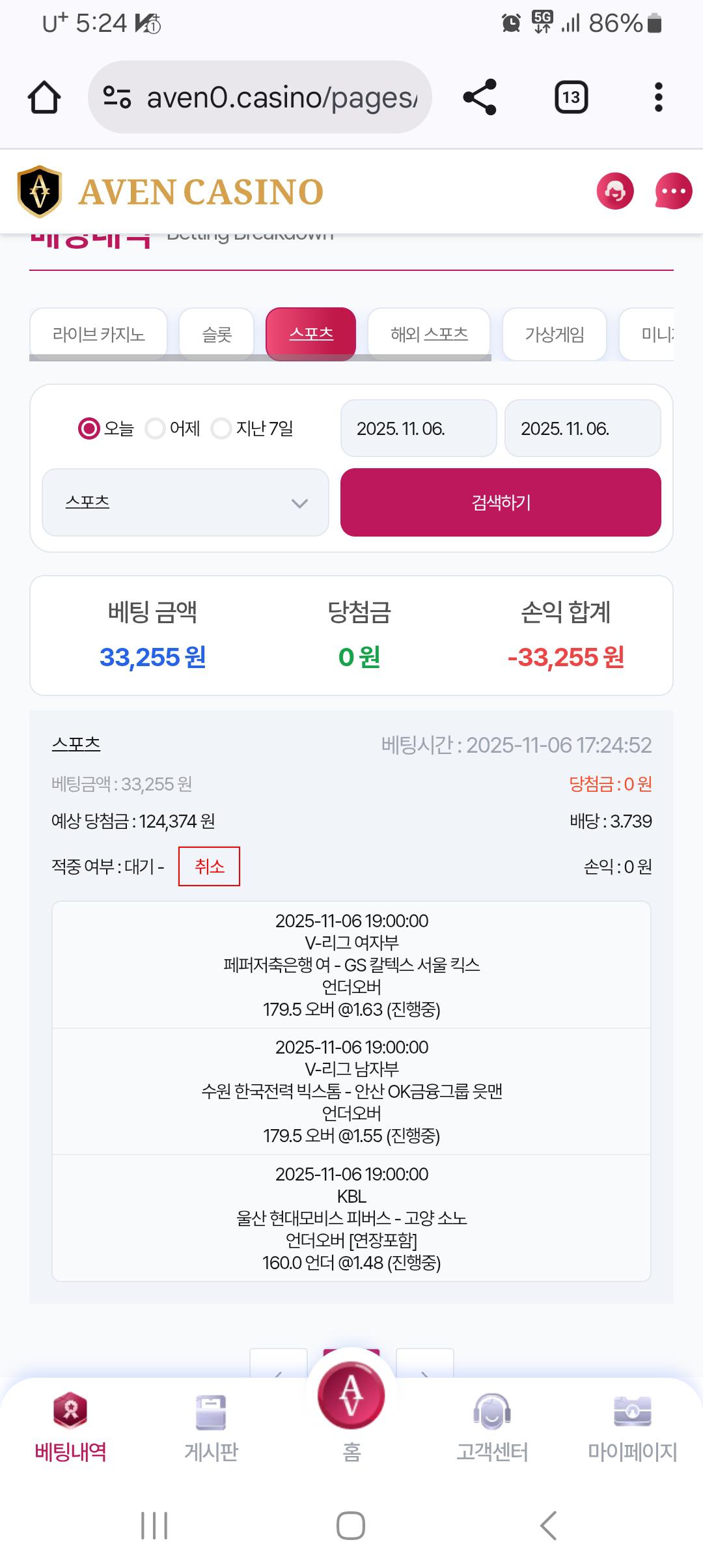The width and height of the screenshot is (703, 1568).
Task: Select the 지난 7일 radio button
Action: click(221, 428)
